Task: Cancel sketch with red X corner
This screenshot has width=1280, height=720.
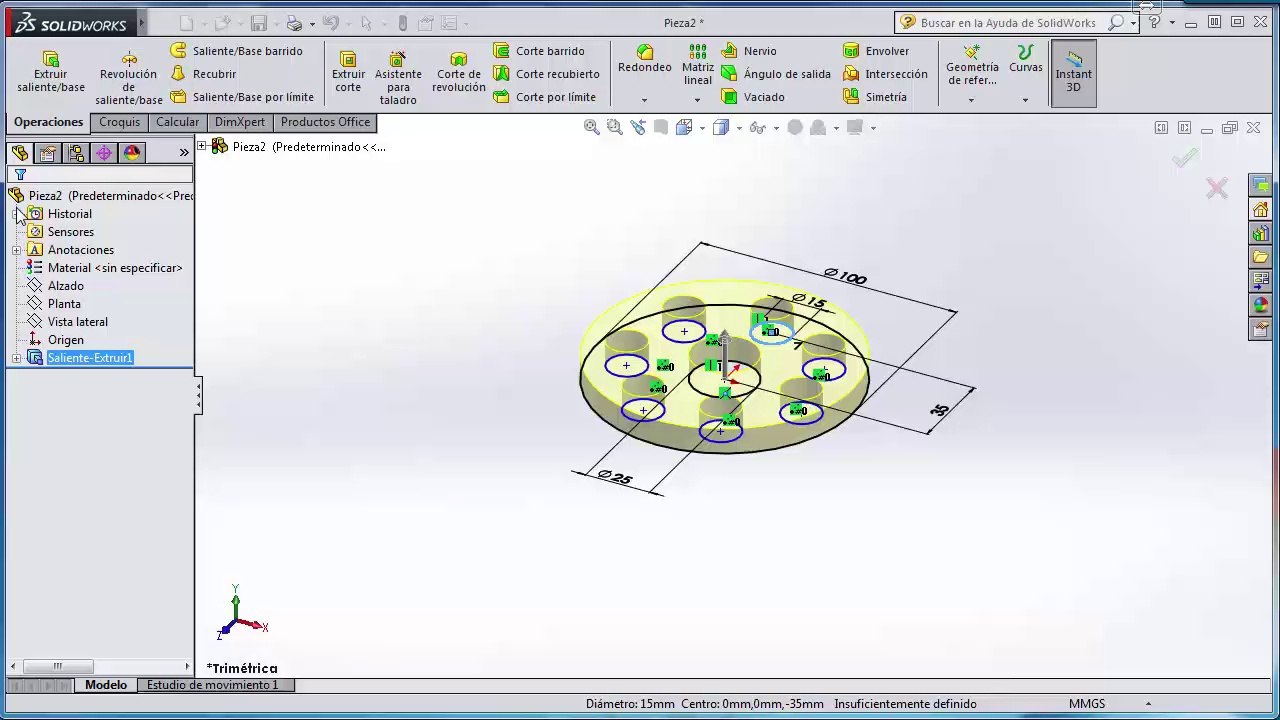Action: 1216,188
